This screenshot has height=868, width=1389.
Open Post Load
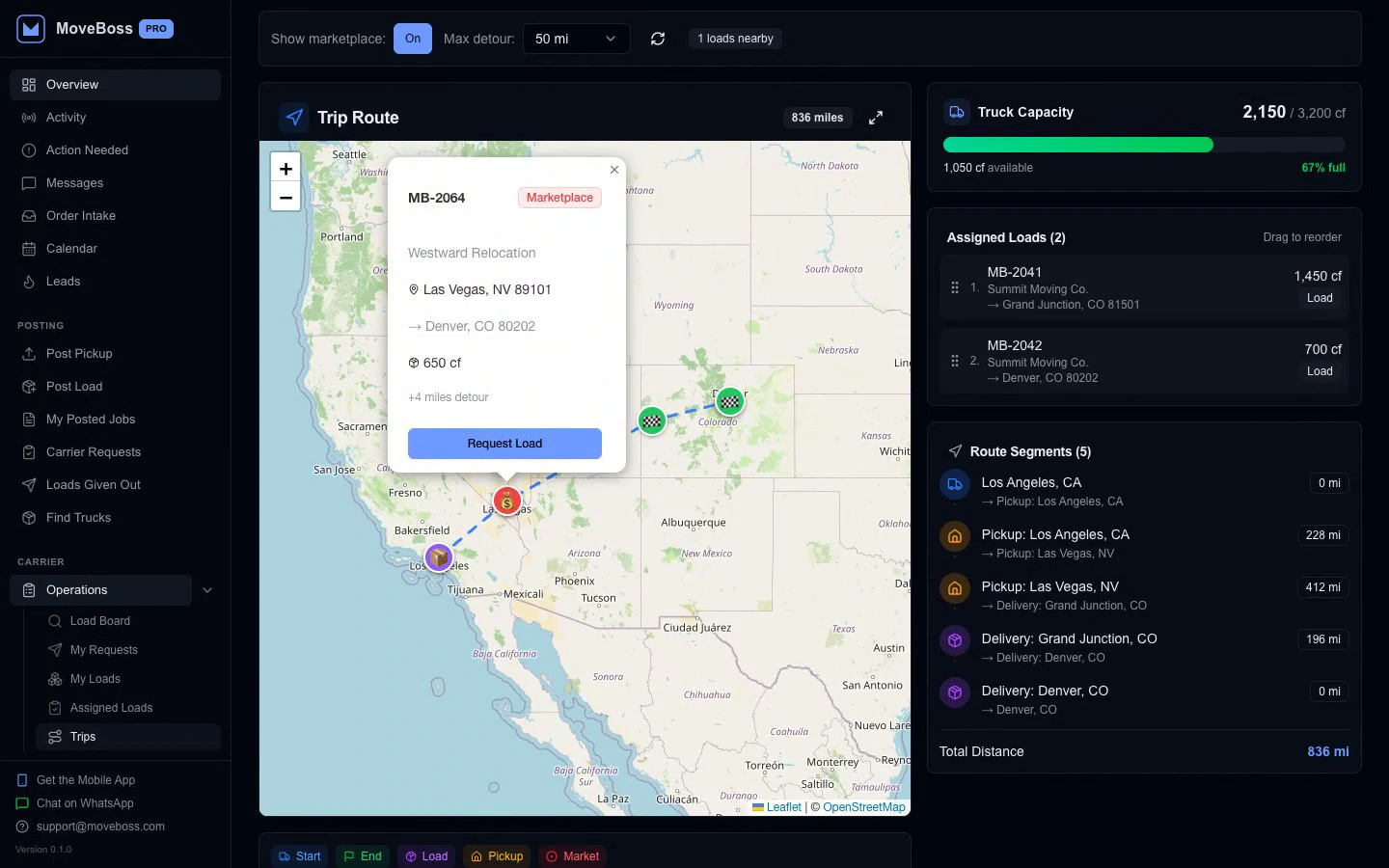point(115,387)
